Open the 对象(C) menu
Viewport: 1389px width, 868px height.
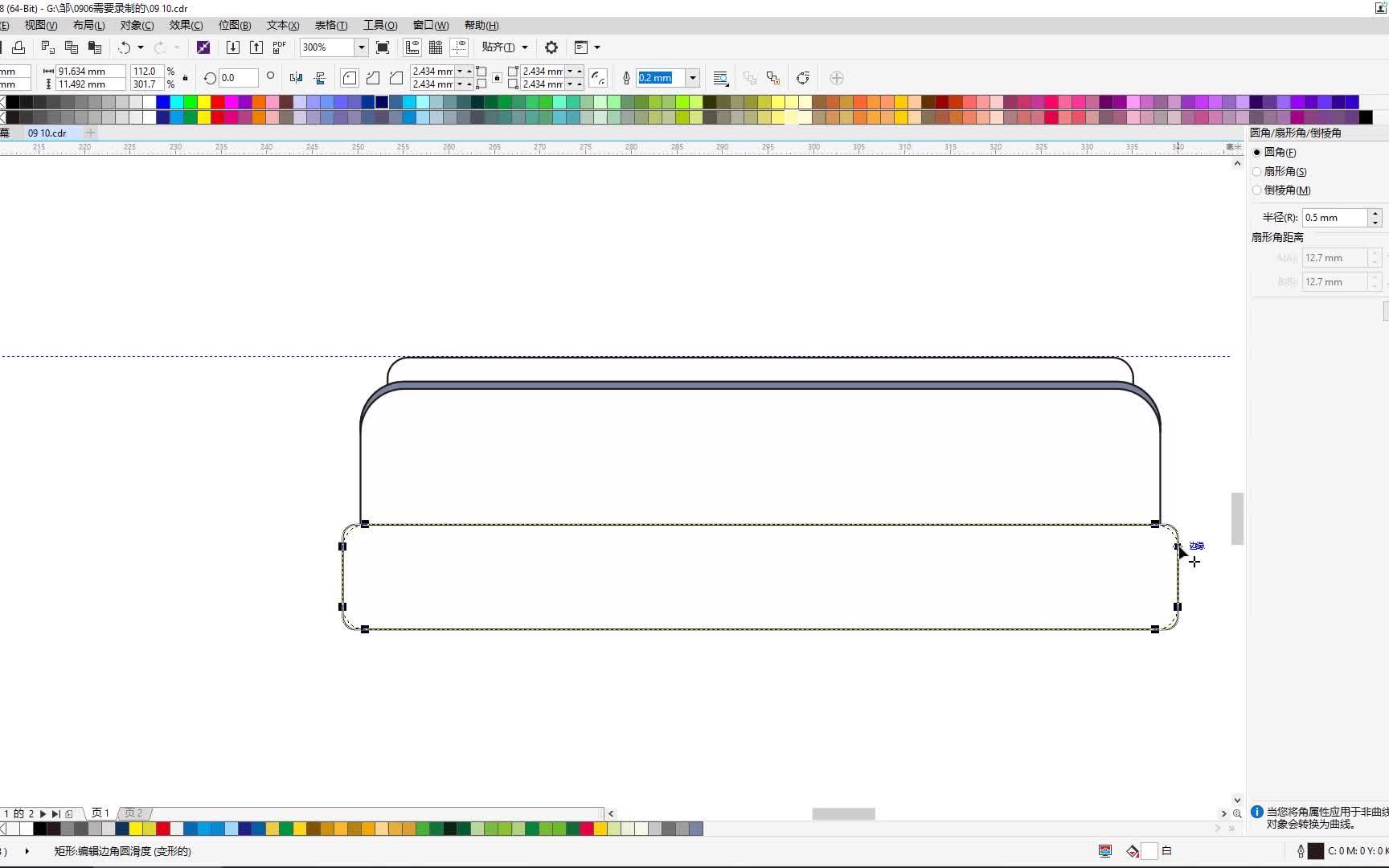[x=137, y=25]
